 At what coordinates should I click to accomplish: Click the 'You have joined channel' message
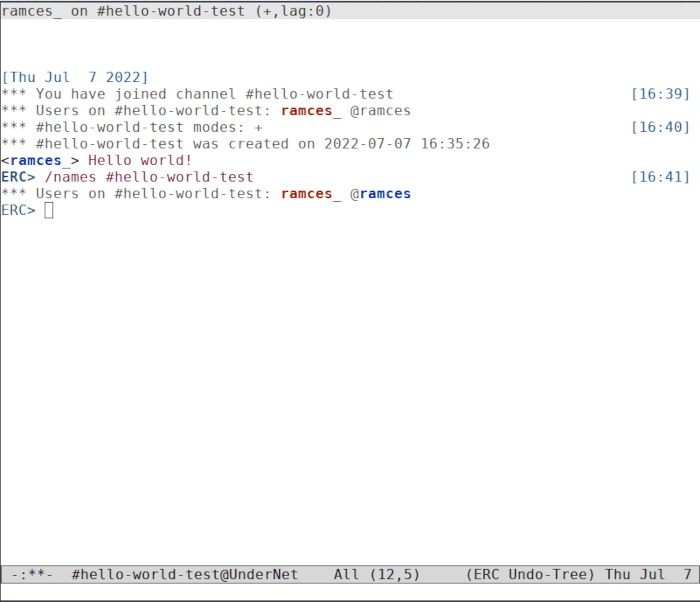point(197,94)
